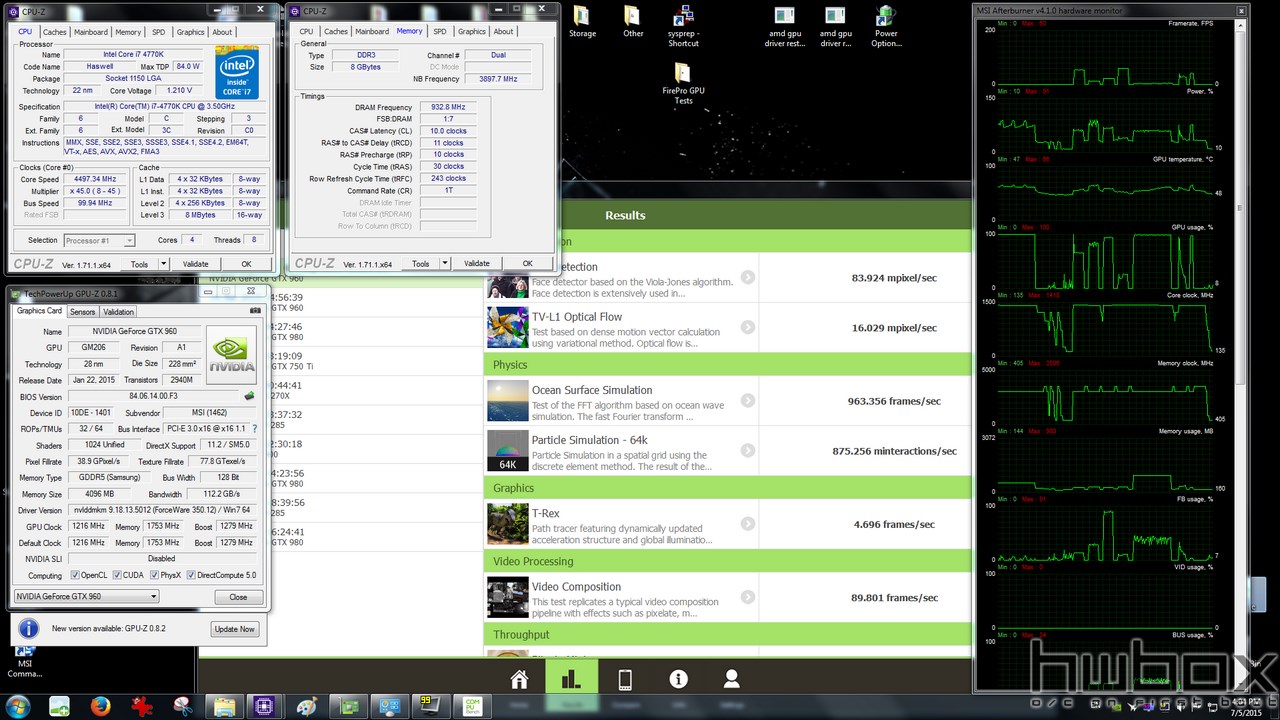1280x720 pixels.
Task: Toggle the PhysX checkbox in GPU-Z
Action: pos(154,576)
